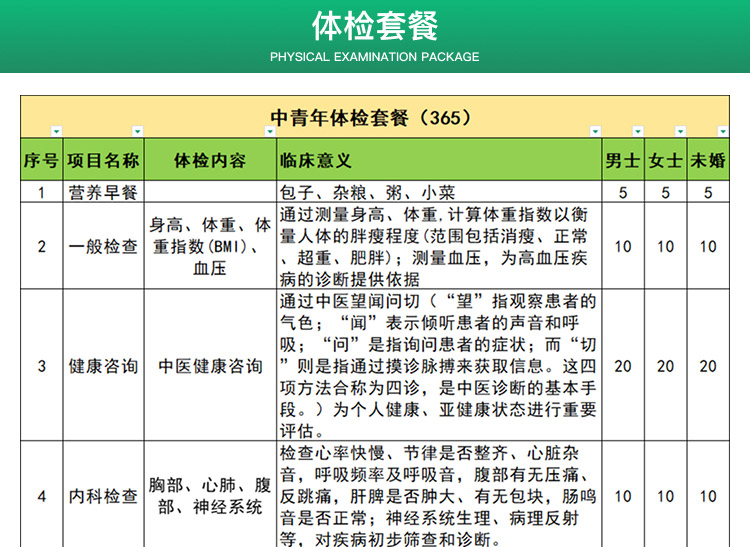The height and width of the screenshot is (547, 750).
Task: Open the filter arrow above 序号 column
Action: tap(56, 132)
